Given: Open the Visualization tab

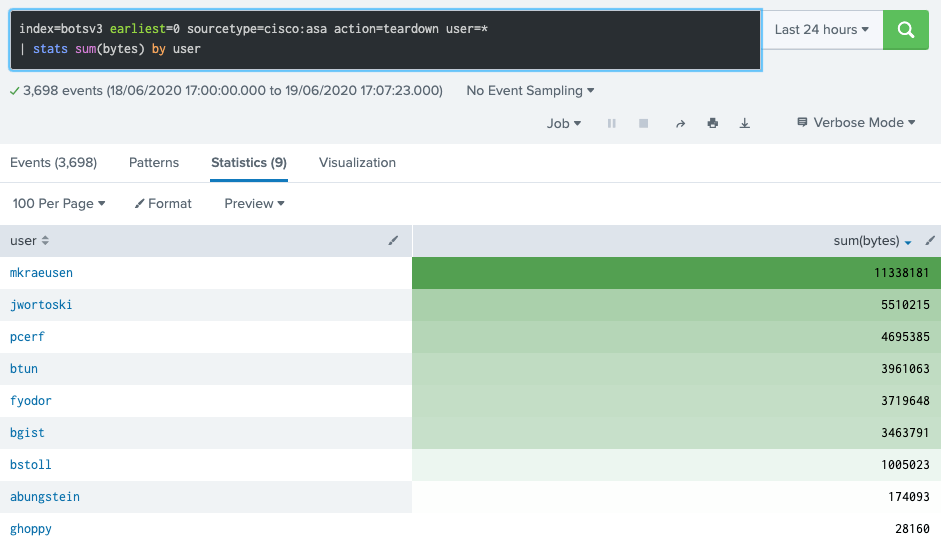Looking at the screenshot, I should pos(357,162).
